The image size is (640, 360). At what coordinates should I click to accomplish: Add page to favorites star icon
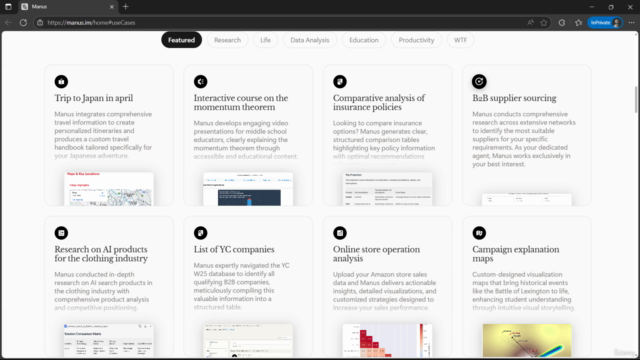click(544, 22)
